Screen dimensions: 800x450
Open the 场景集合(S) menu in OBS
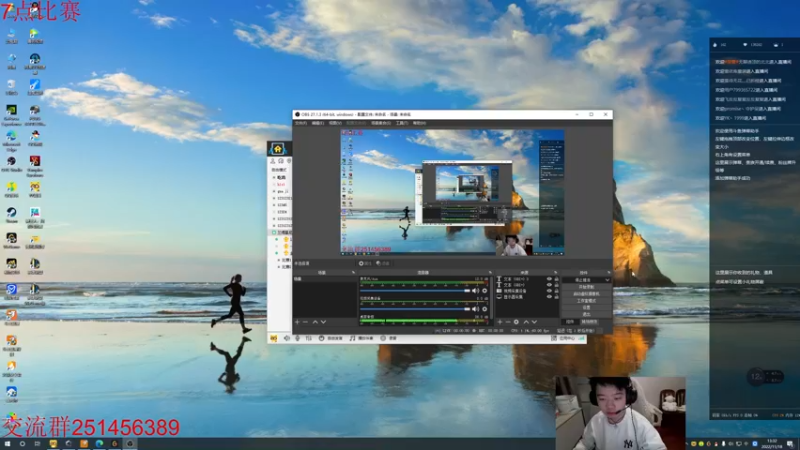tap(381, 123)
